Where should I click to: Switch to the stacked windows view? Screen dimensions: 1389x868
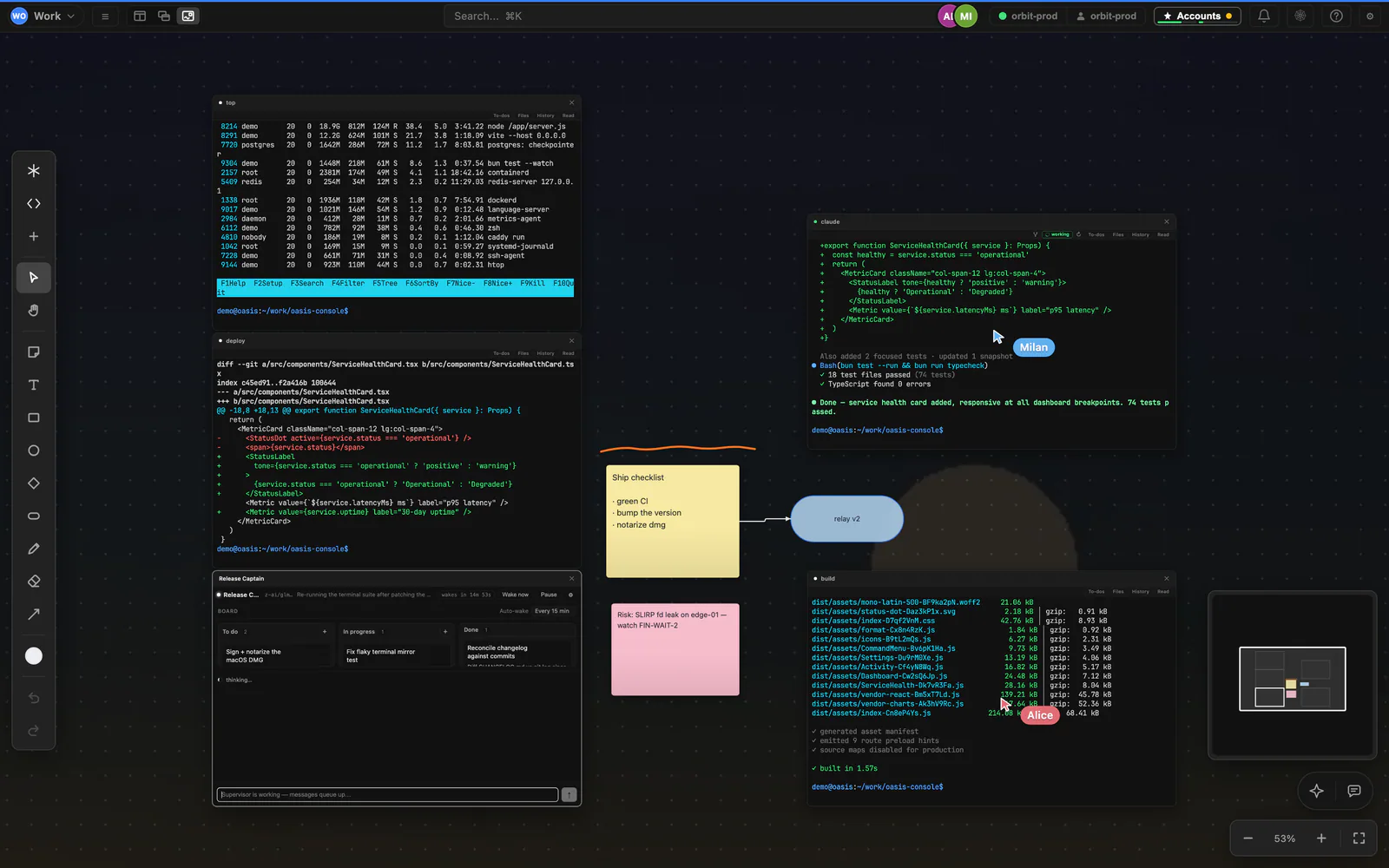click(x=164, y=16)
